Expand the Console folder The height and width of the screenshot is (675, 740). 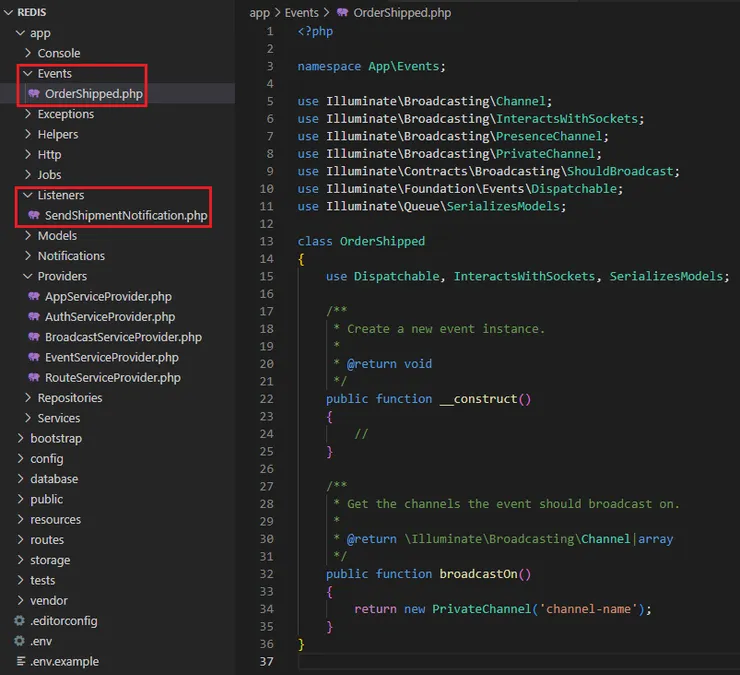pyautogui.click(x=28, y=53)
